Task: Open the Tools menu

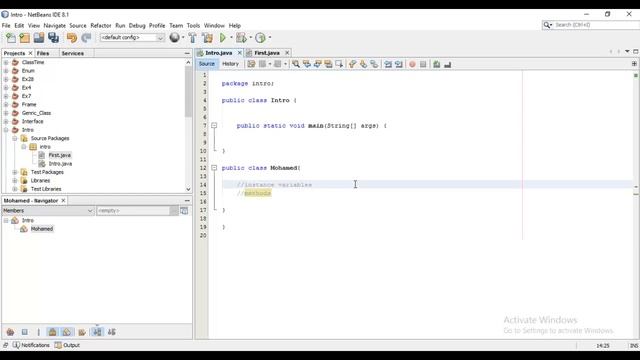Action: coord(193,25)
